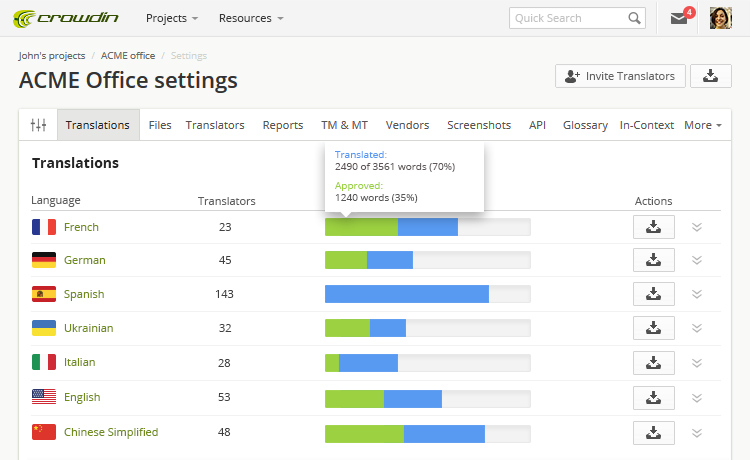Open the settings sliders icon tab
The height and width of the screenshot is (460, 750).
coord(38,125)
